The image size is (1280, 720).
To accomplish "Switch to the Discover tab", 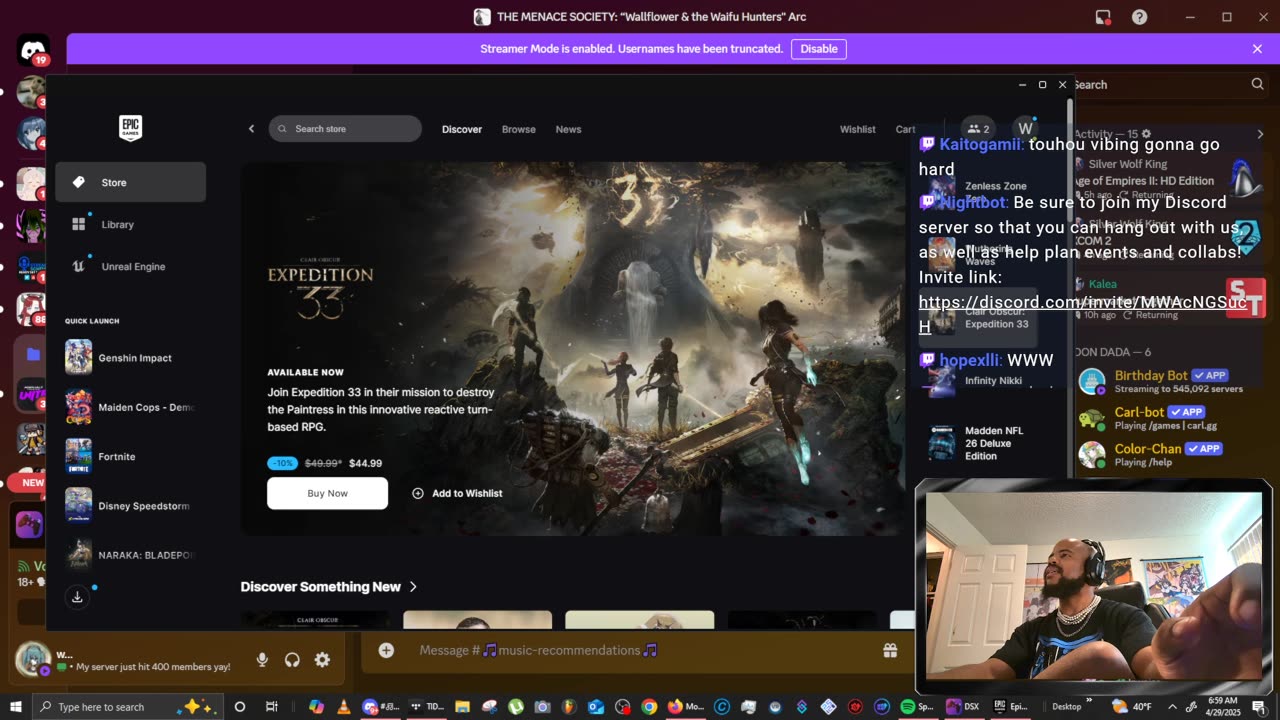I will click(462, 129).
